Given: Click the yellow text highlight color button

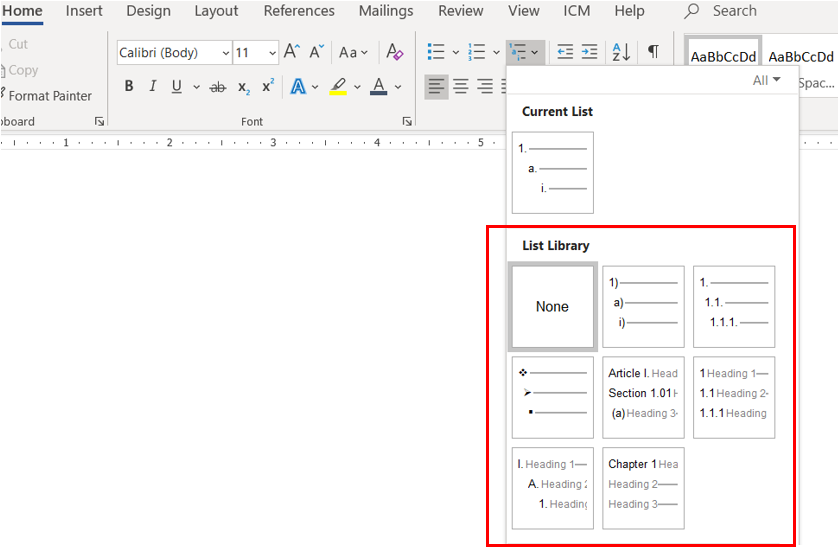Looking at the screenshot, I should [338, 87].
